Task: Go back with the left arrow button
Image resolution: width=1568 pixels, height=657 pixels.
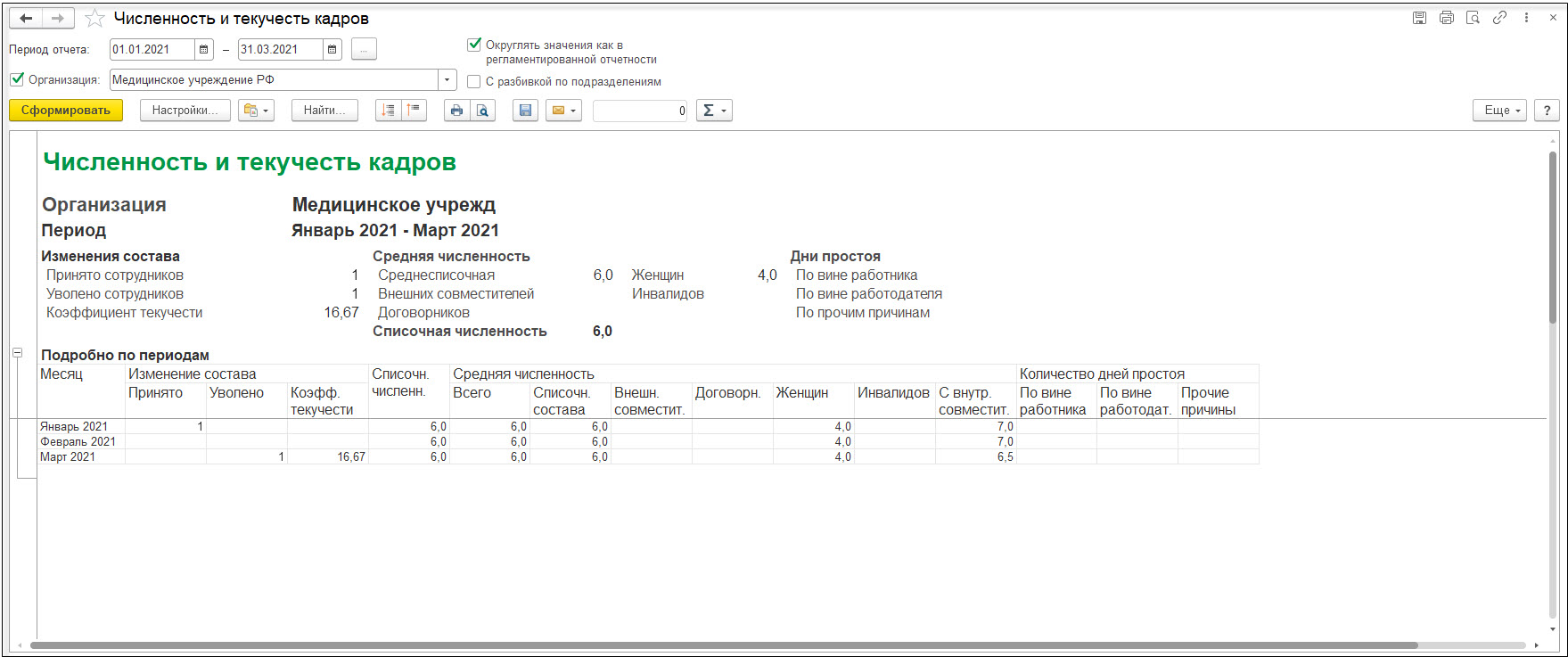Action: (27, 18)
